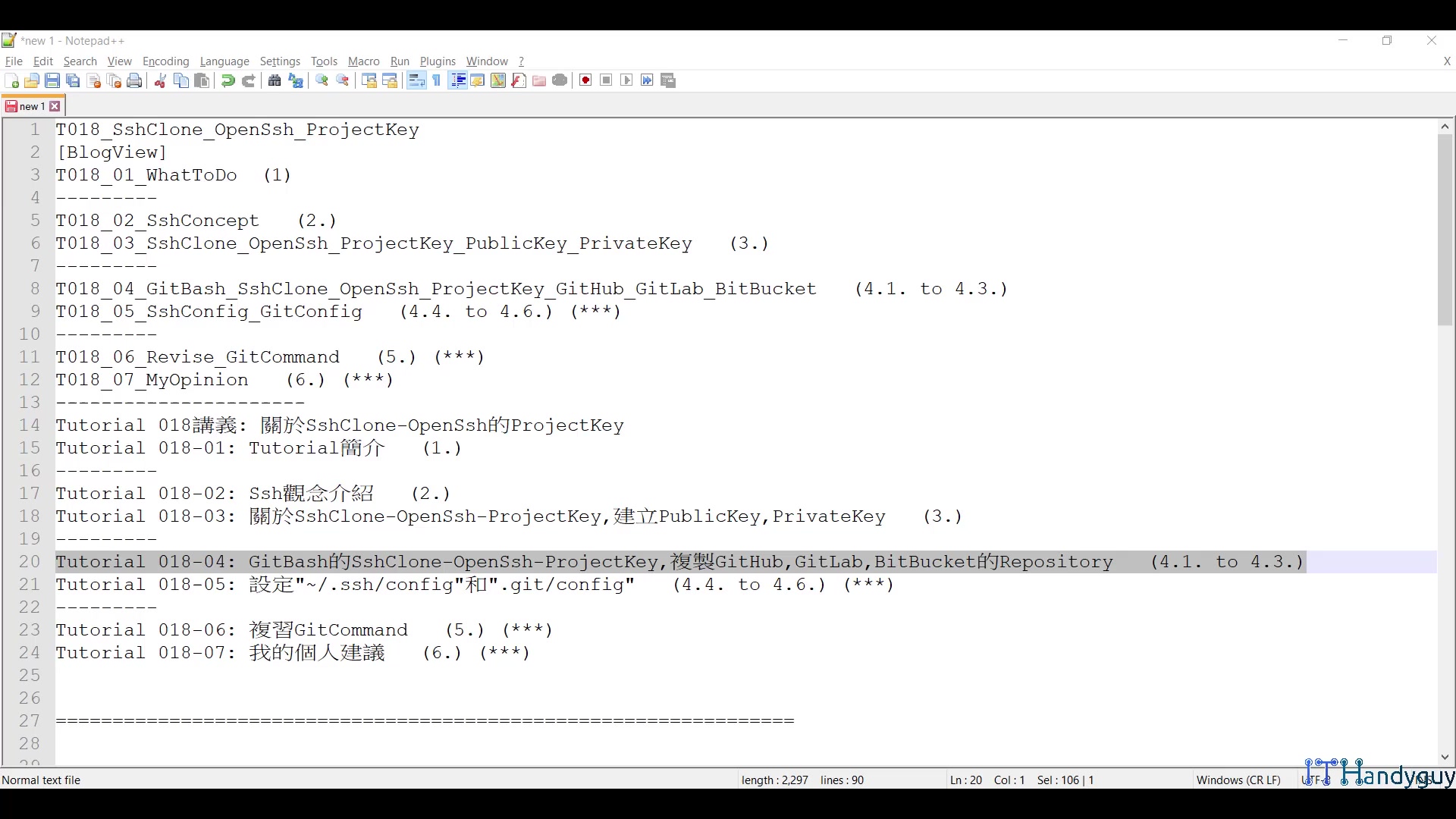Start recording a macro

(585, 80)
